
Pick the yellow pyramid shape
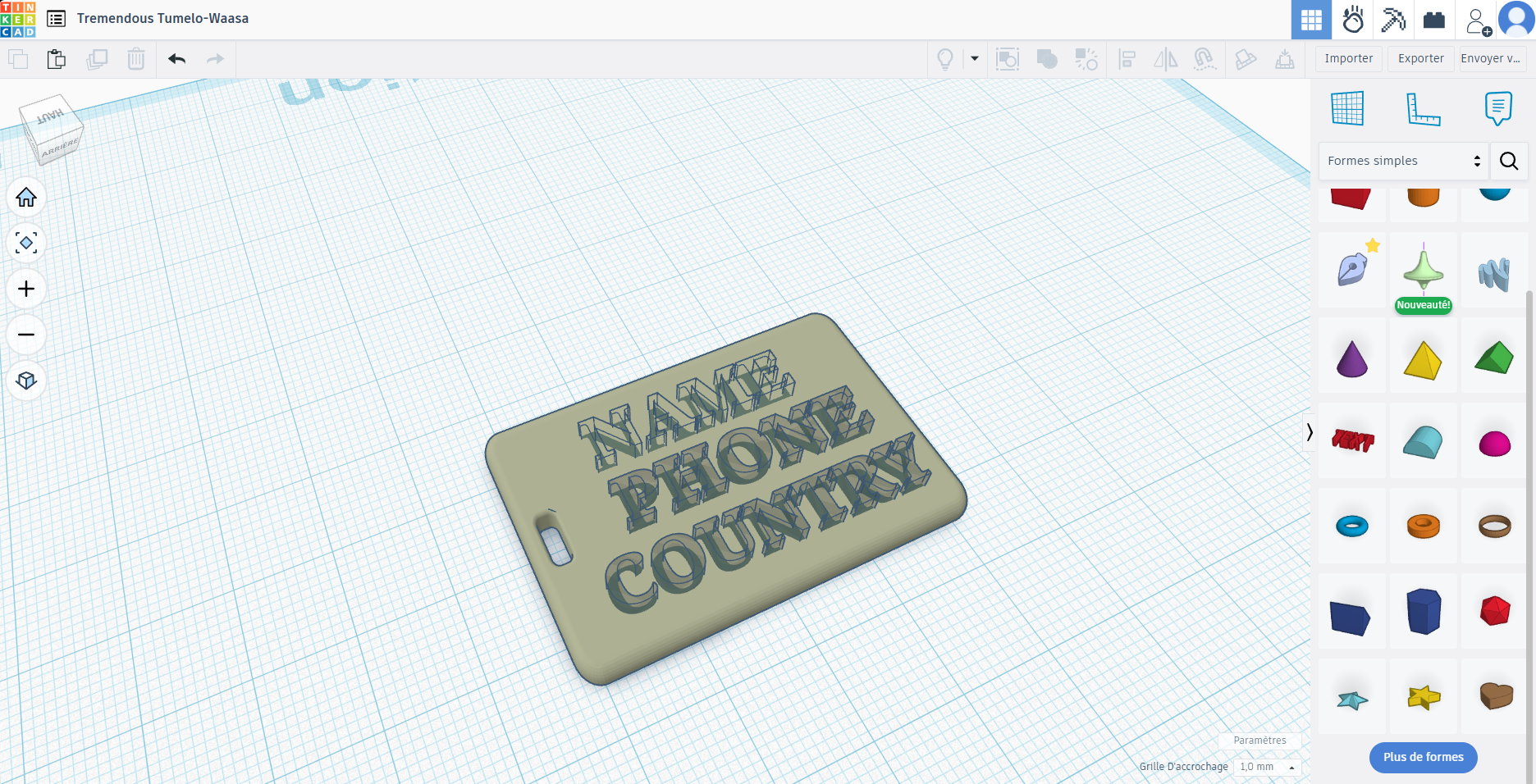(1423, 360)
